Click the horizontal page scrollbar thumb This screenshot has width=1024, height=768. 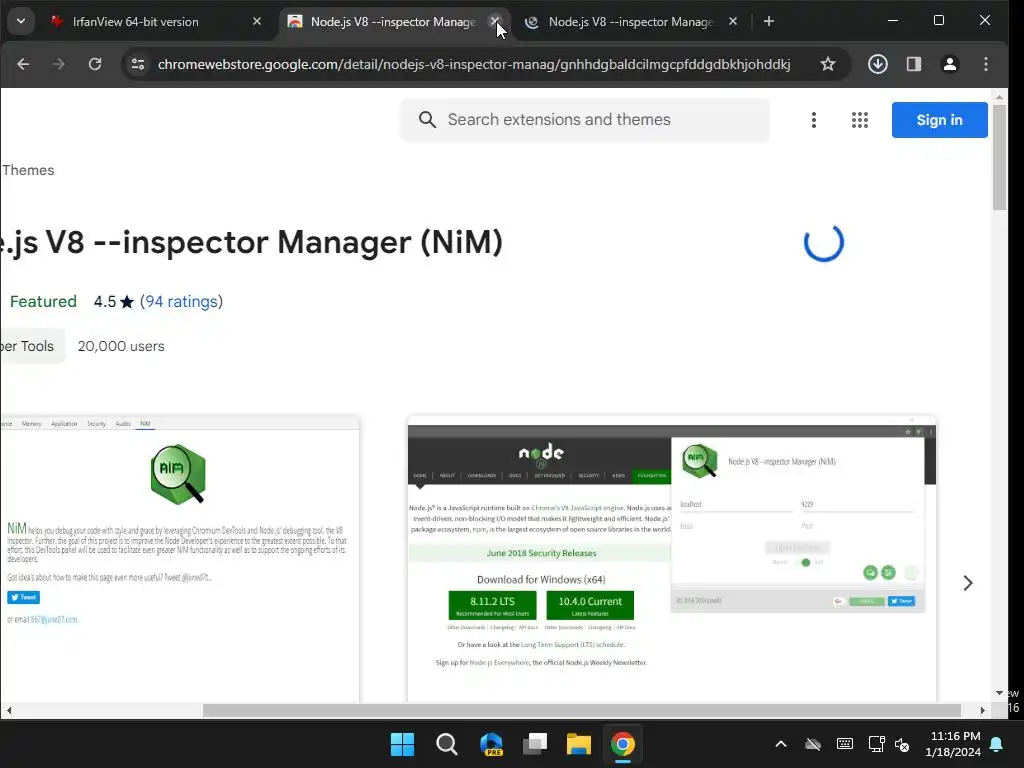581,711
